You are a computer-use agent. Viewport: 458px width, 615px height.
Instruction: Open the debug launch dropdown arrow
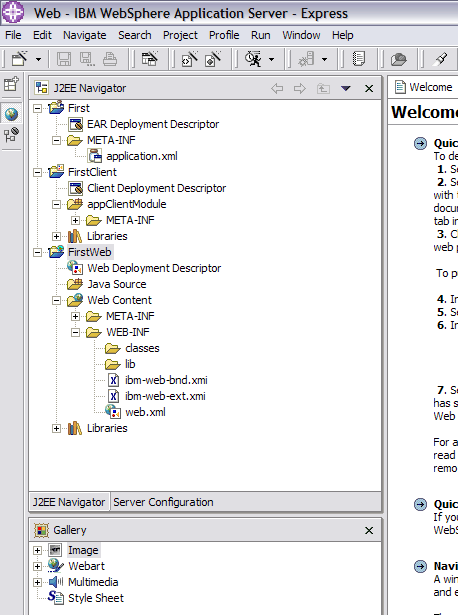271,60
